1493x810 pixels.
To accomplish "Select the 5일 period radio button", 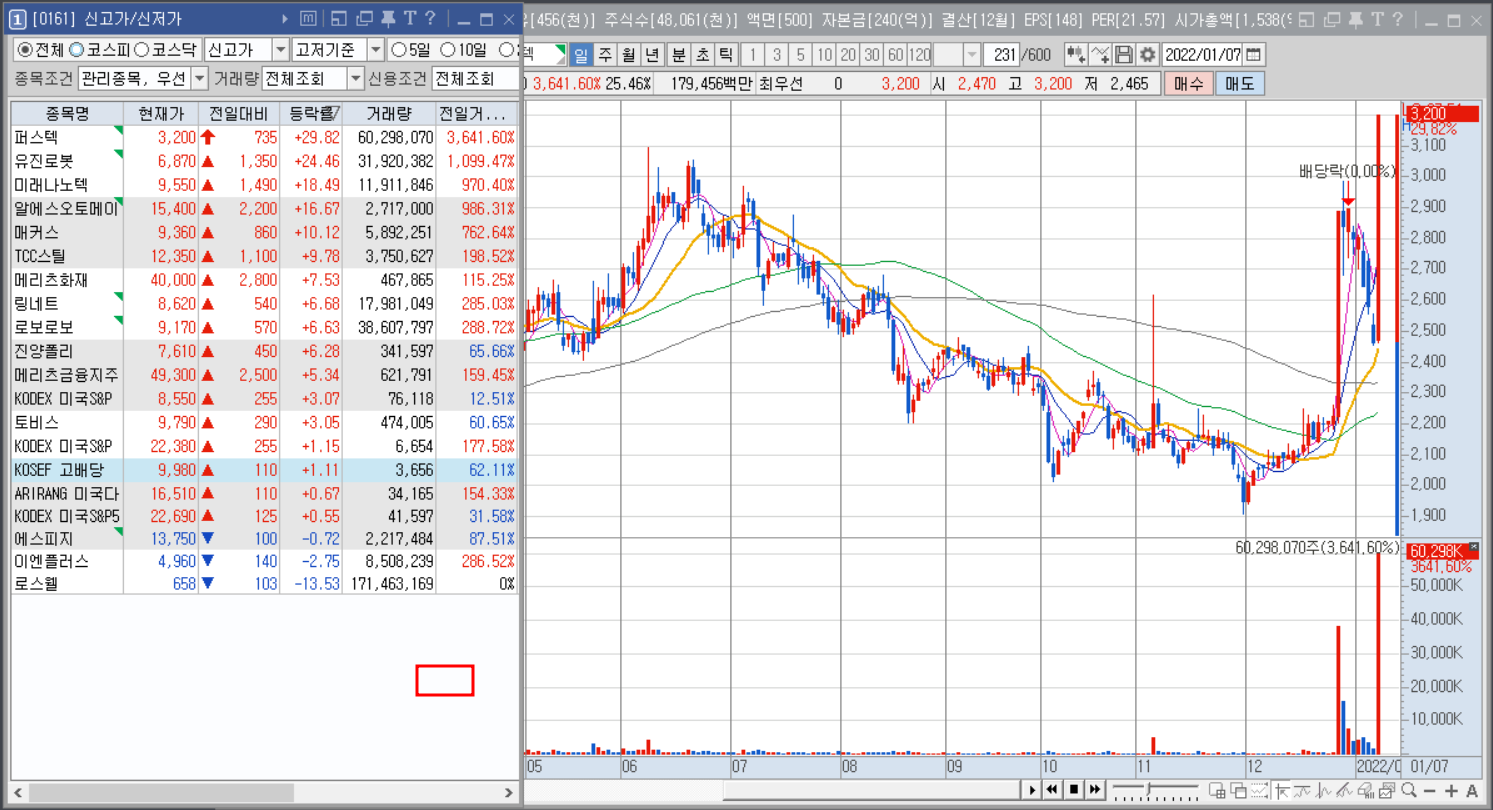I will click(399, 49).
